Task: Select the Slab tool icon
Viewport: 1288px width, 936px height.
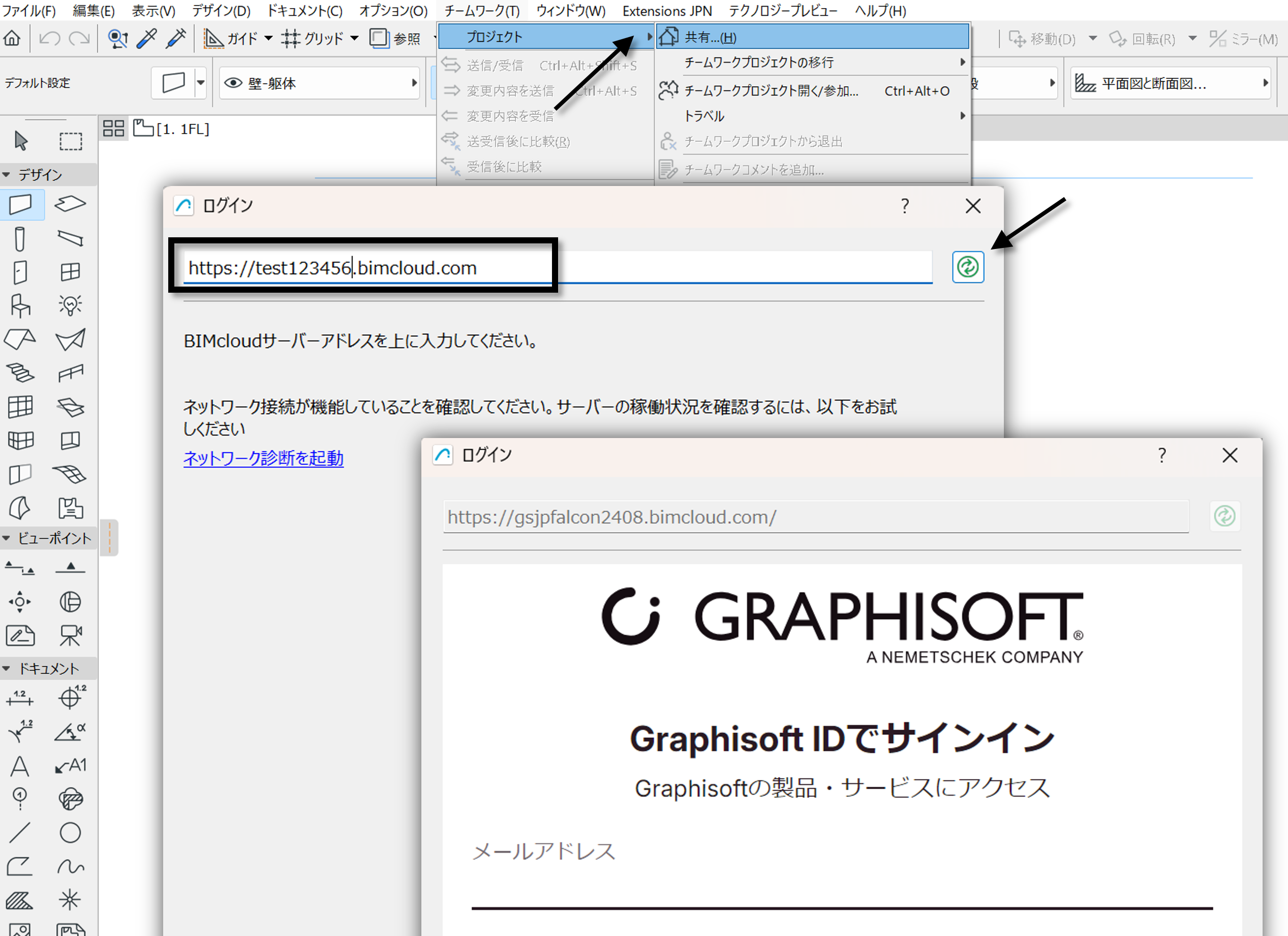Action: pyautogui.click(x=70, y=204)
